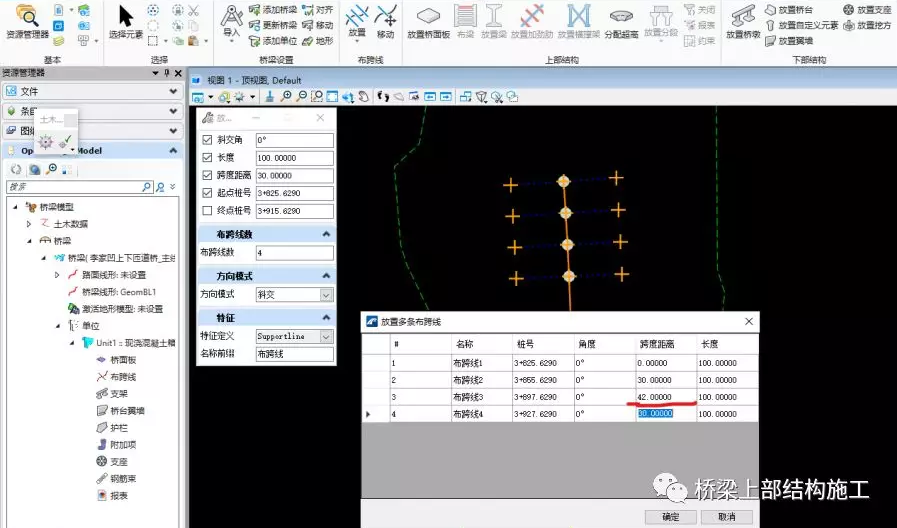The height and width of the screenshot is (528, 897).
Task: Collapse the 单位 tree node
Action: pos(58,326)
